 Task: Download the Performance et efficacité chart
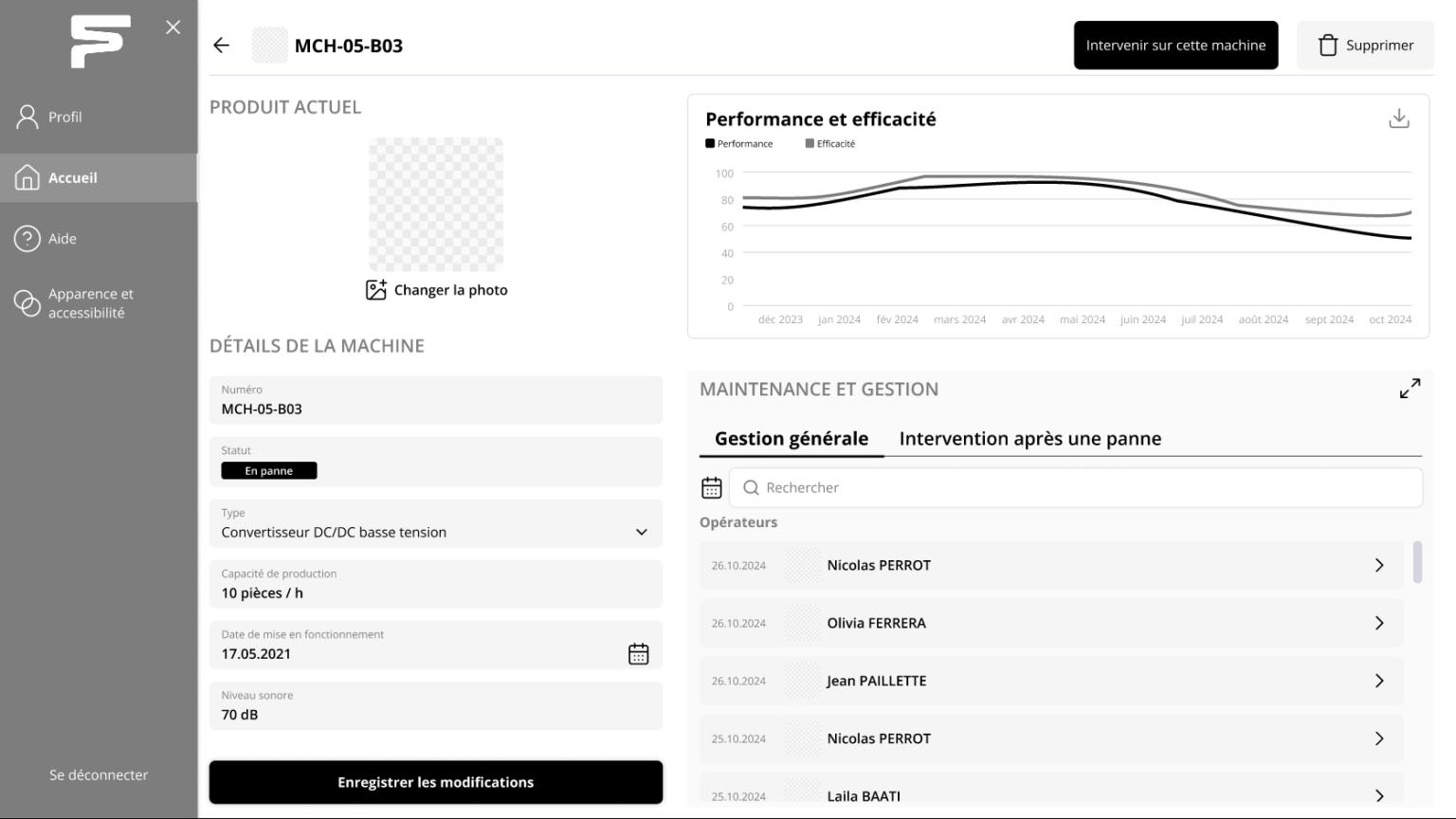(x=1398, y=118)
